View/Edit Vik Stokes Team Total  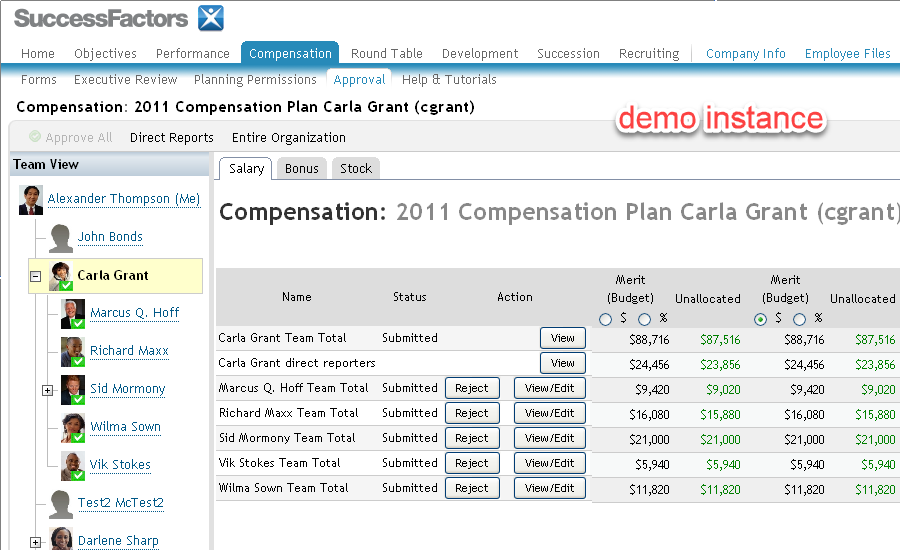coord(549,463)
